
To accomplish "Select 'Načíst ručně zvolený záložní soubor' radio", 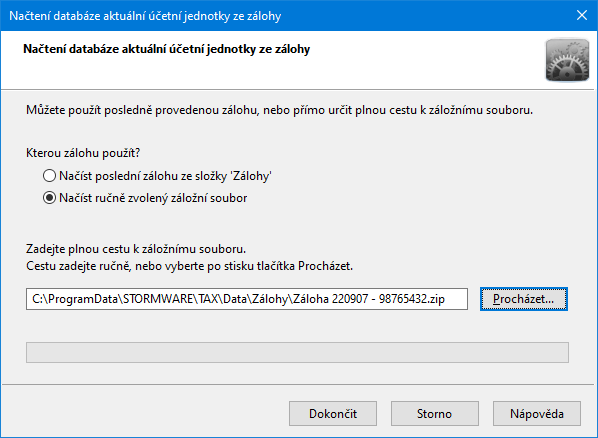I will click(x=145, y=198).
